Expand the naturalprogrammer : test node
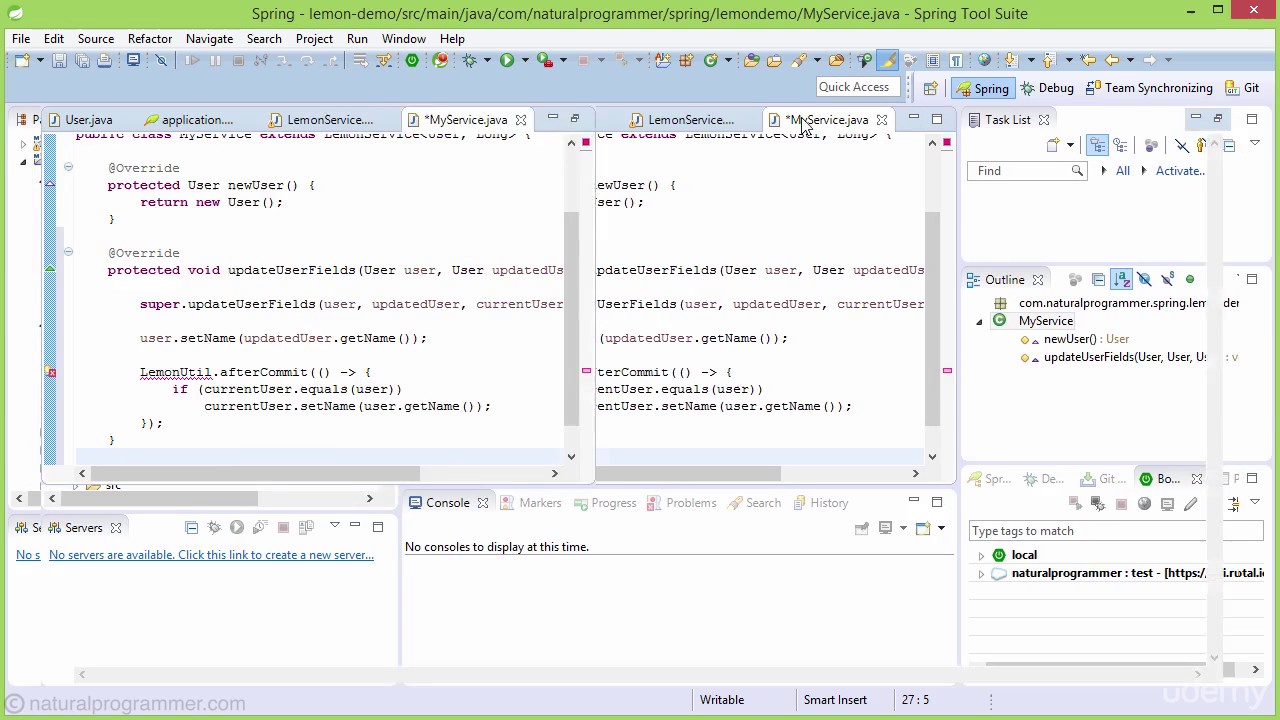Image resolution: width=1280 pixels, height=720 pixels. tap(981, 574)
